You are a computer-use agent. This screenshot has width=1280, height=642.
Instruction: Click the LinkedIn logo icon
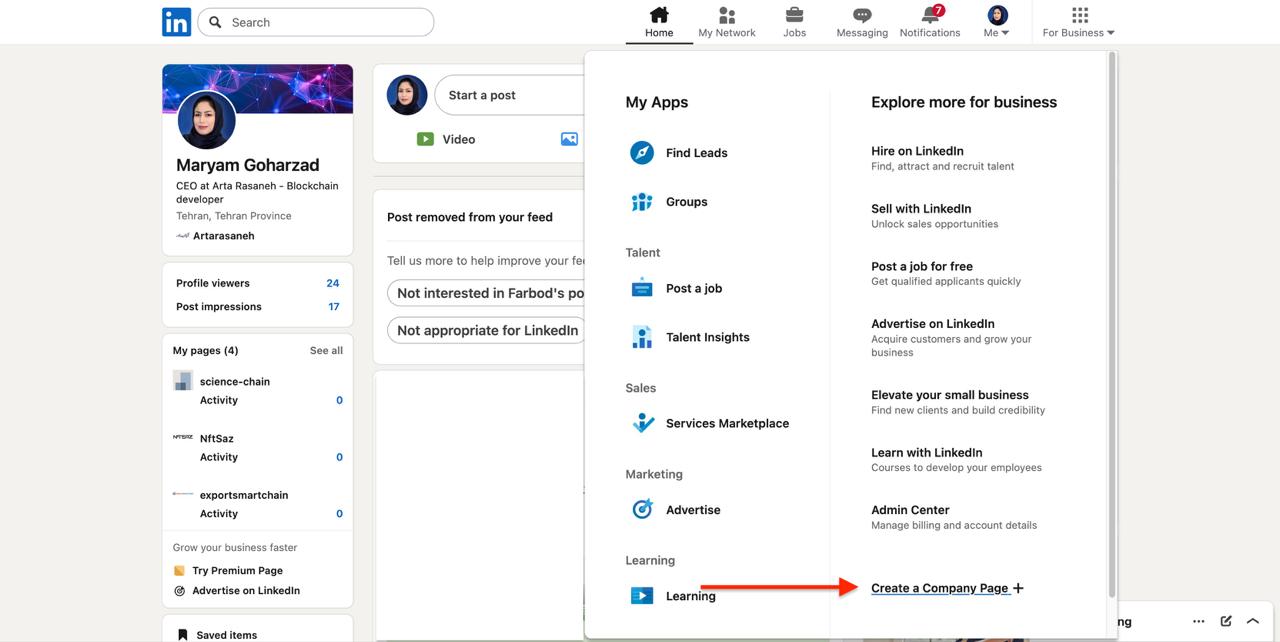click(176, 22)
